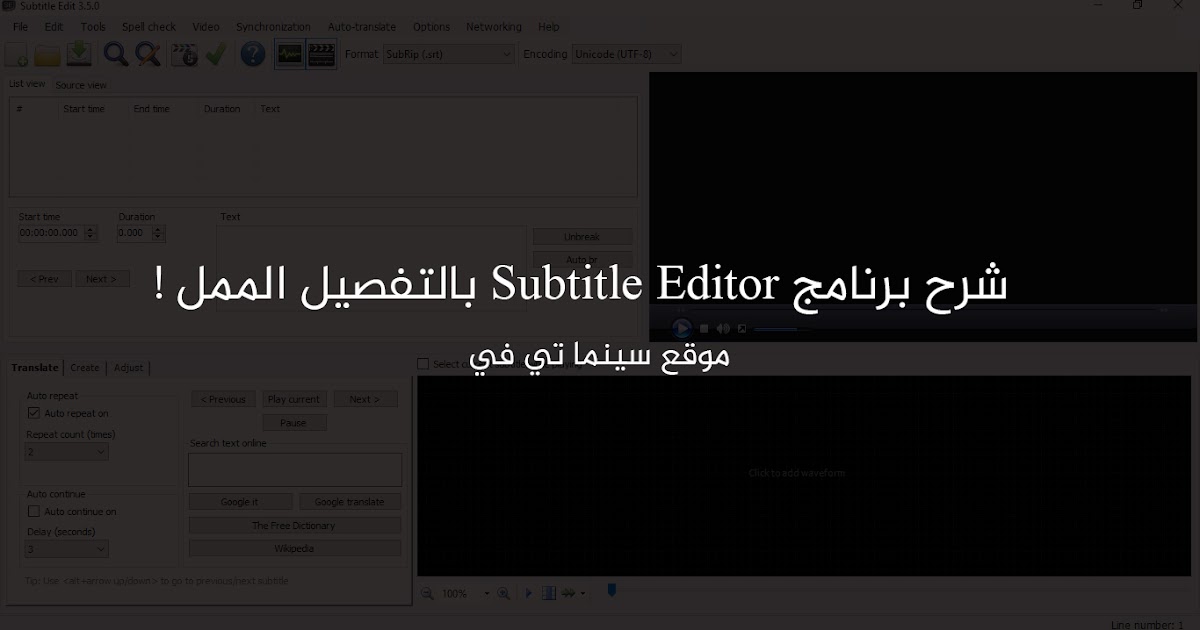This screenshot has width=1200, height=630.
Task: Click the Start time spinner arrows
Action: (91, 233)
